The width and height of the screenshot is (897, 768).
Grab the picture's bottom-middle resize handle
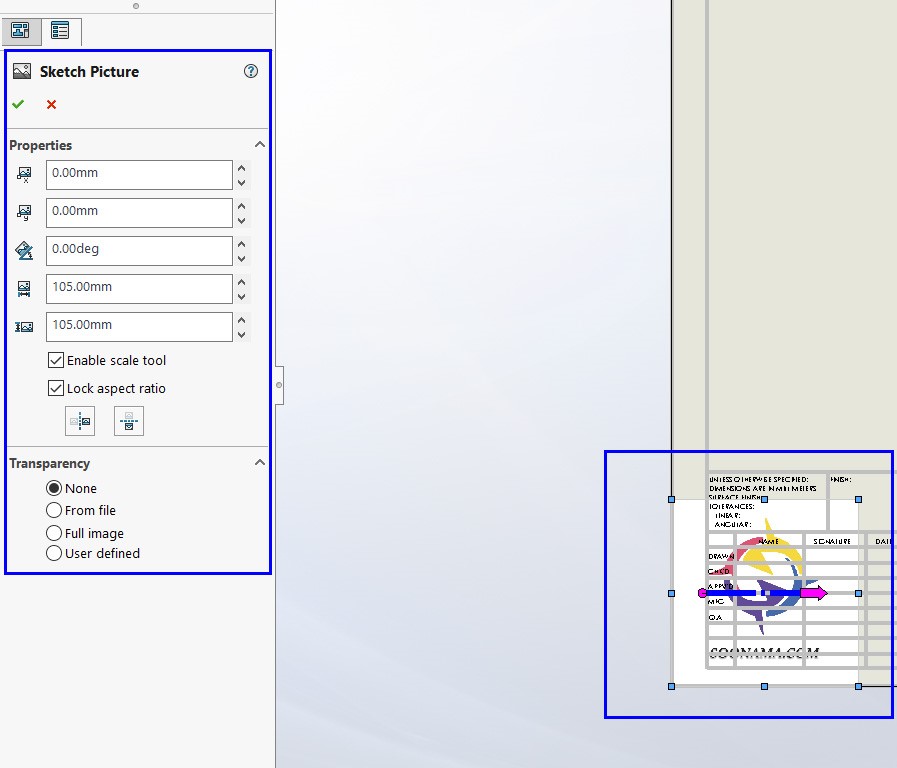click(x=764, y=686)
